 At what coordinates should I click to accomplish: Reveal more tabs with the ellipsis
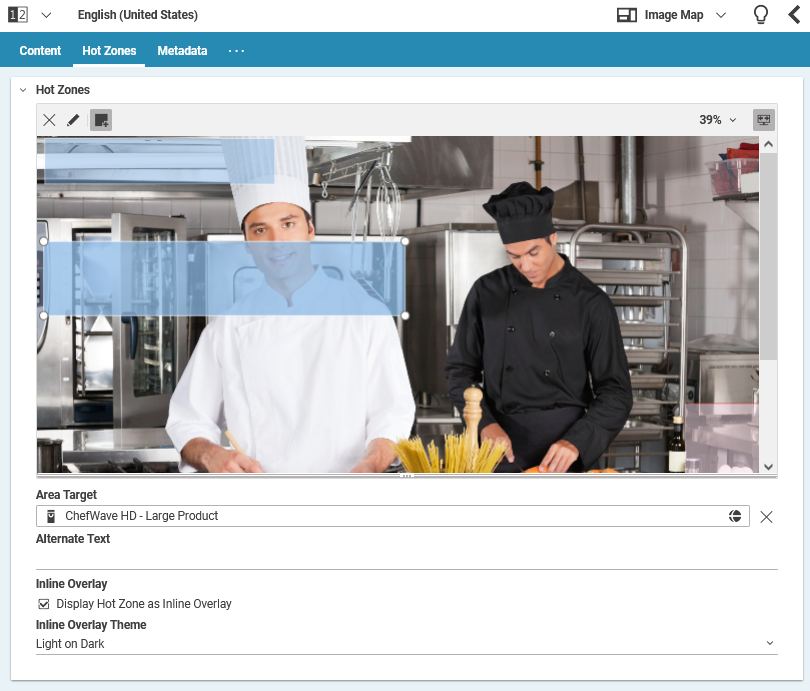236,50
